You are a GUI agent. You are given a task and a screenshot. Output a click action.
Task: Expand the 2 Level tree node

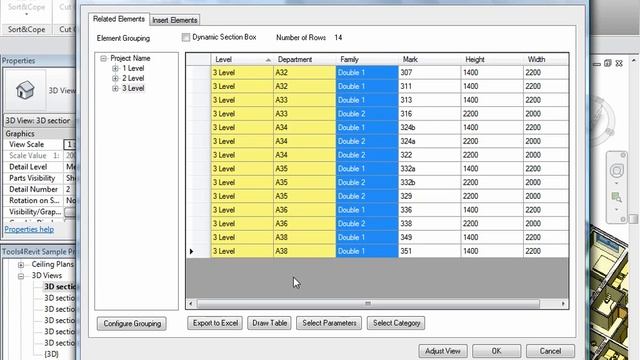115,78
